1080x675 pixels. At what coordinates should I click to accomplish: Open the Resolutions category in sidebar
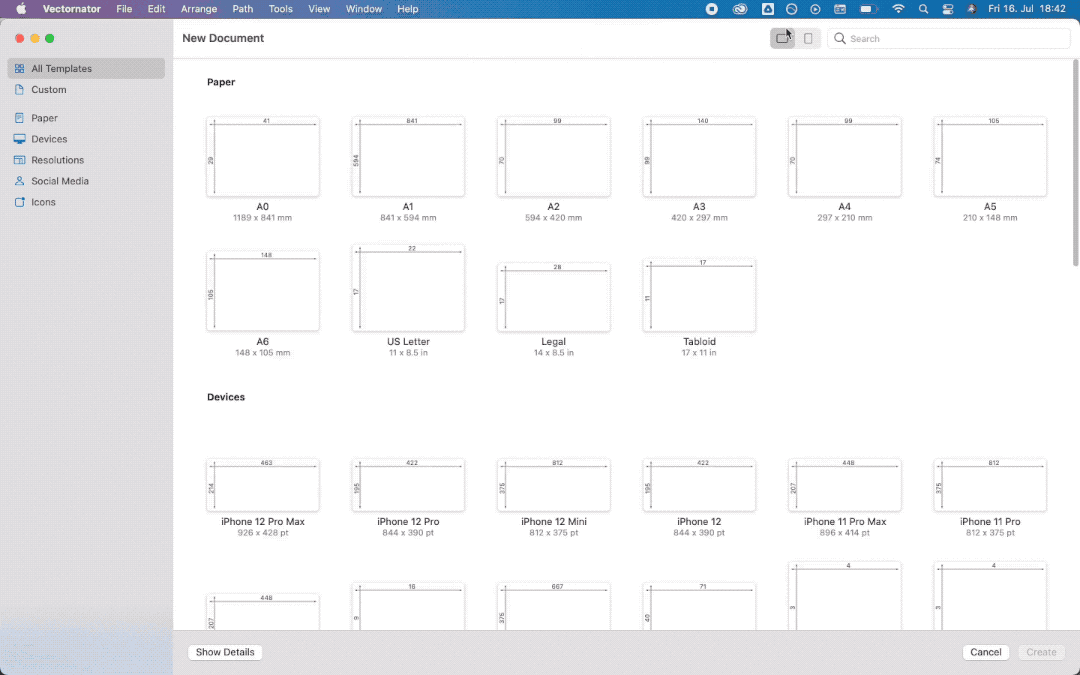pyautogui.click(x=86, y=160)
